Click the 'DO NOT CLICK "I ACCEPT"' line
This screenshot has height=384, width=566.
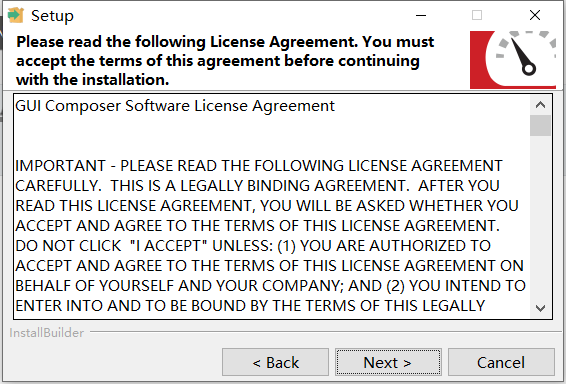click(253, 246)
